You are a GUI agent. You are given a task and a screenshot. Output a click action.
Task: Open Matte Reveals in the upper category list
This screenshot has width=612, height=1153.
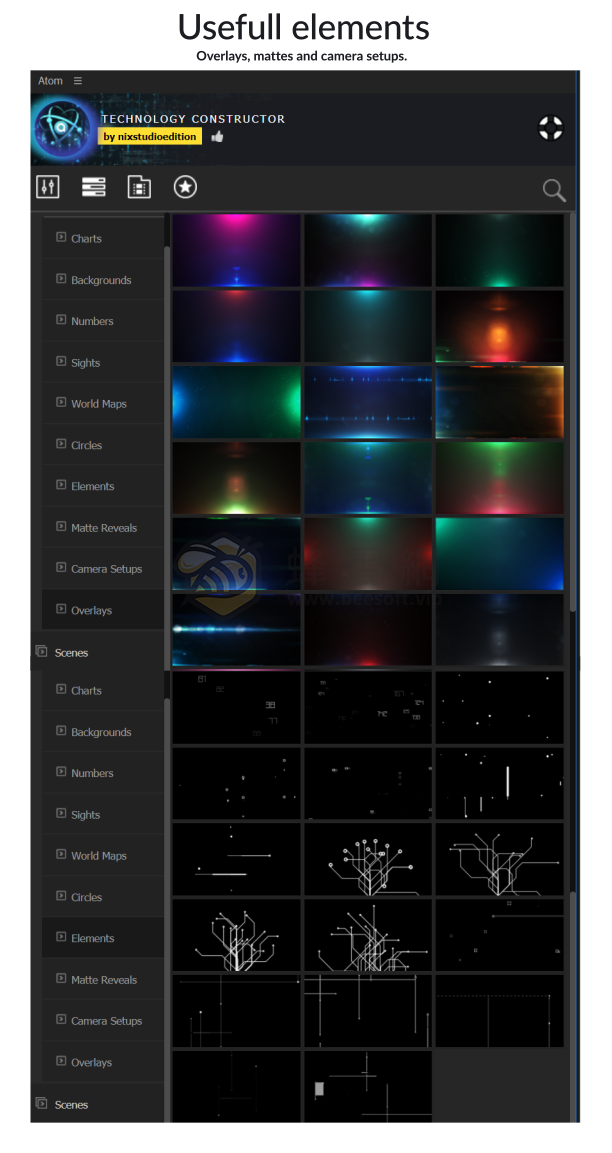[103, 527]
